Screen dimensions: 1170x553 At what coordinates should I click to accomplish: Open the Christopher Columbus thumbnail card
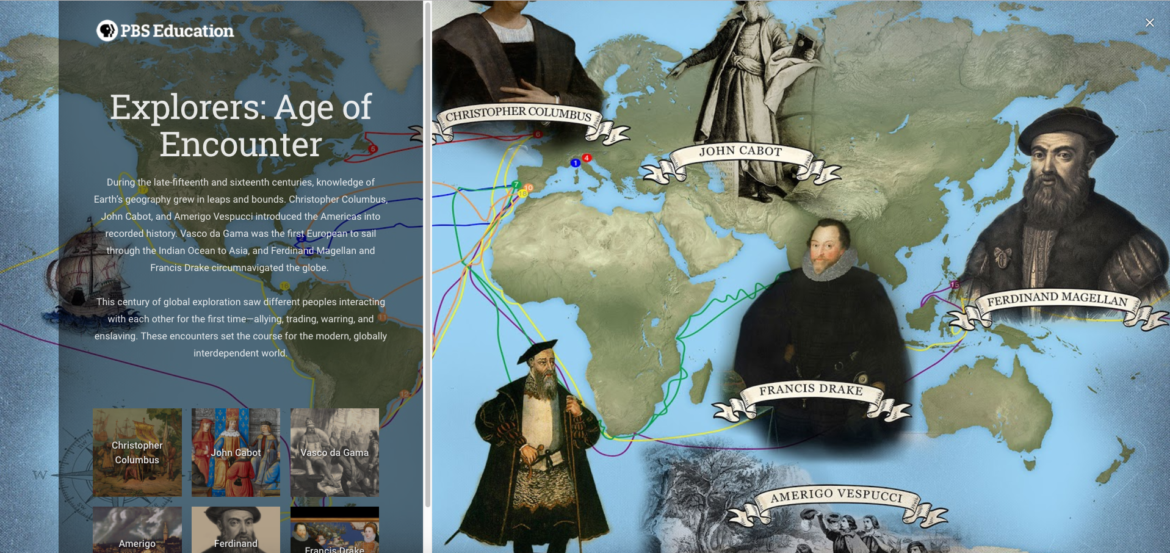[x=137, y=452]
